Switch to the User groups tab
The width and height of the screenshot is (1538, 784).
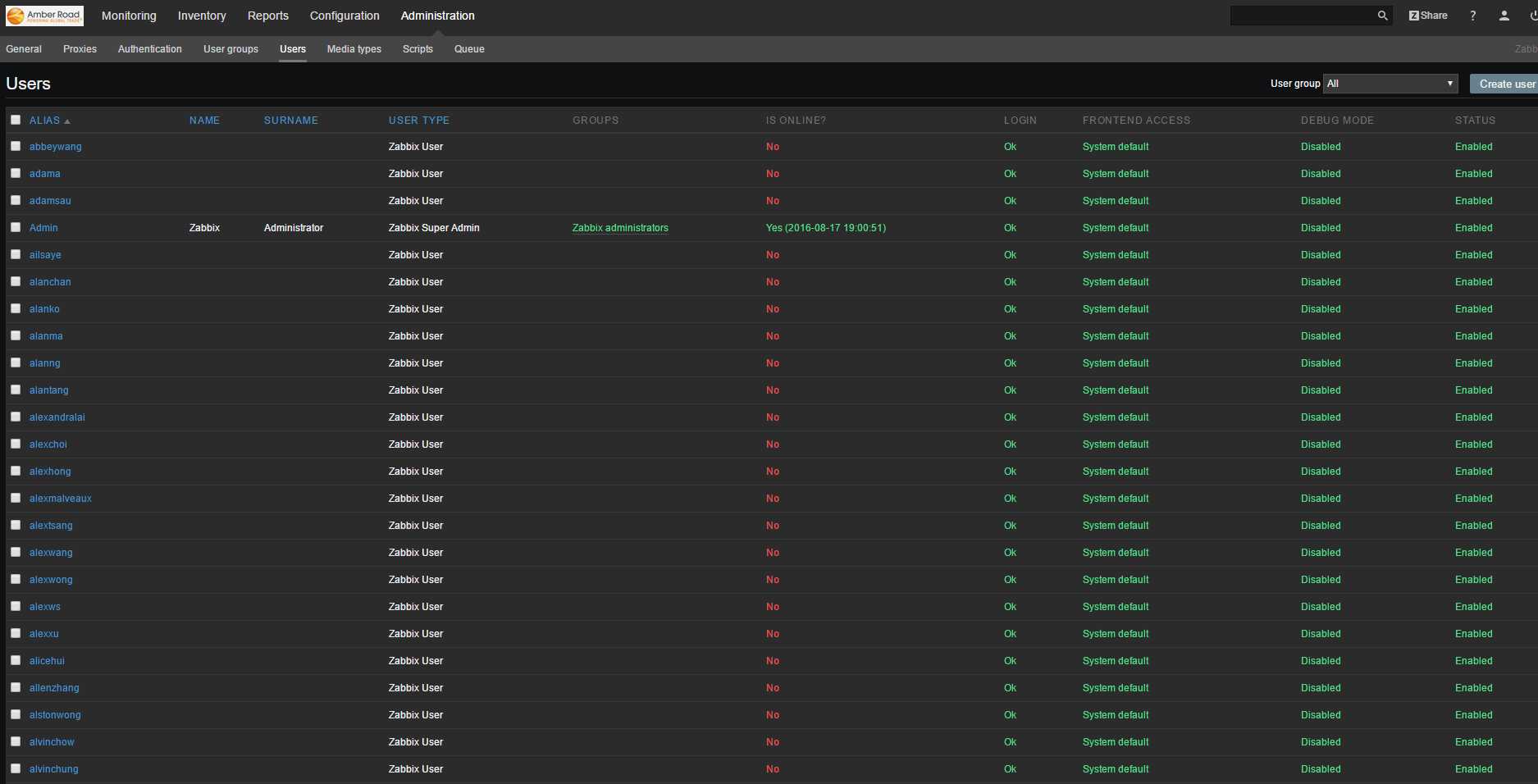230,49
